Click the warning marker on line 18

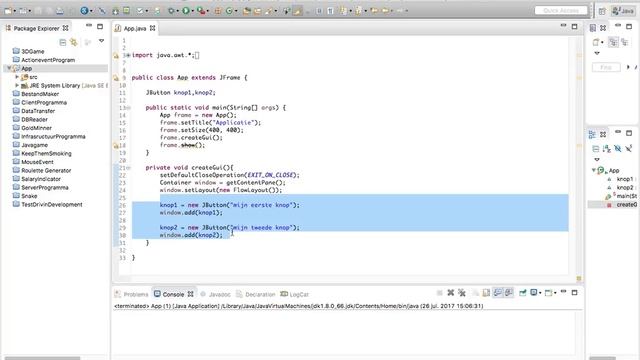116,145
